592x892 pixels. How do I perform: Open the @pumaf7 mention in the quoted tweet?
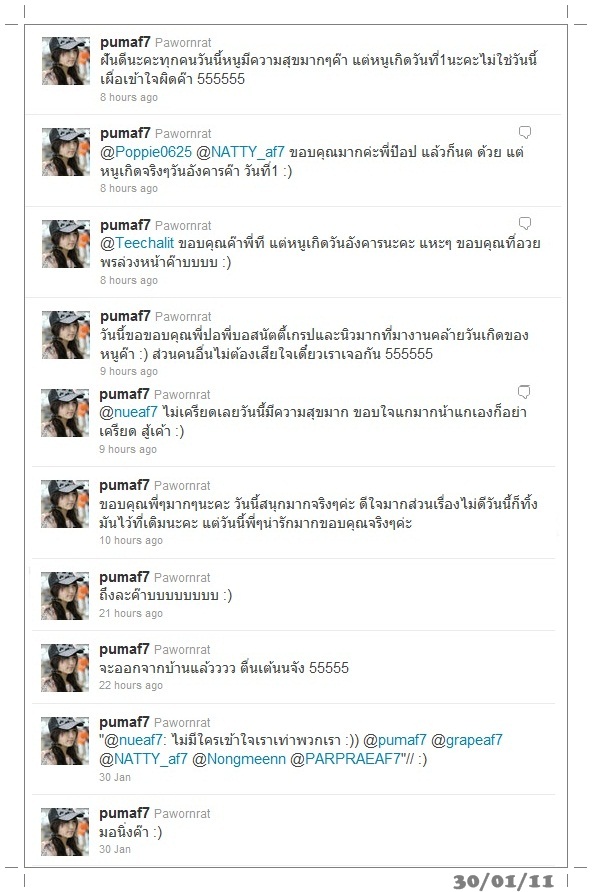[395, 740]
